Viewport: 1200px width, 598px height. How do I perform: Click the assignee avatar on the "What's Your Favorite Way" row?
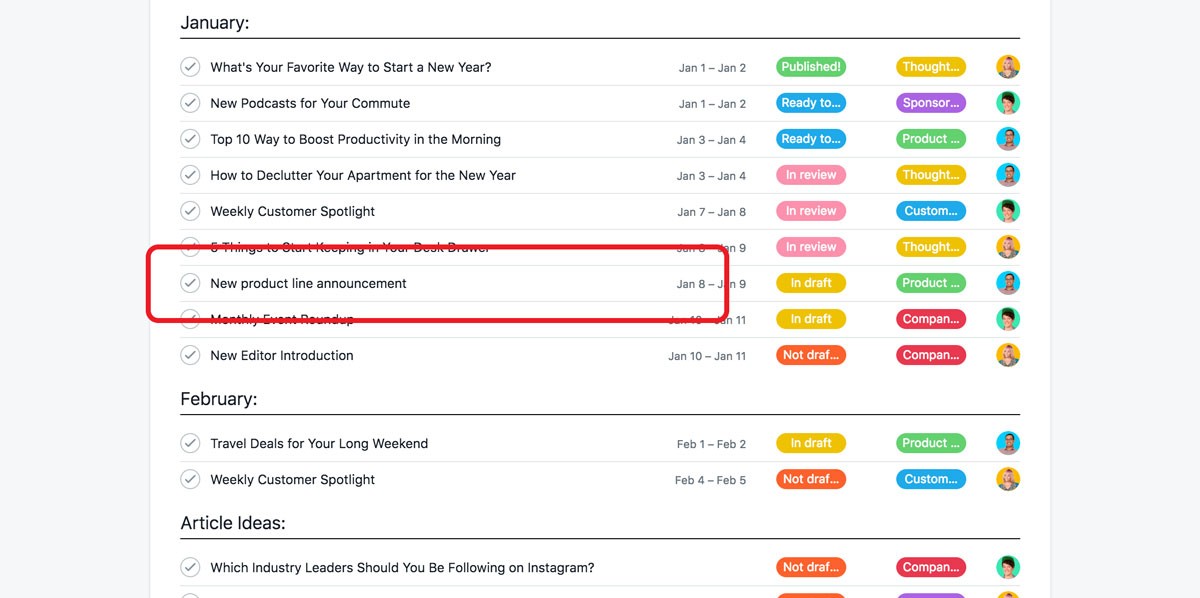pyautogui.click(x=1008, y=67)
